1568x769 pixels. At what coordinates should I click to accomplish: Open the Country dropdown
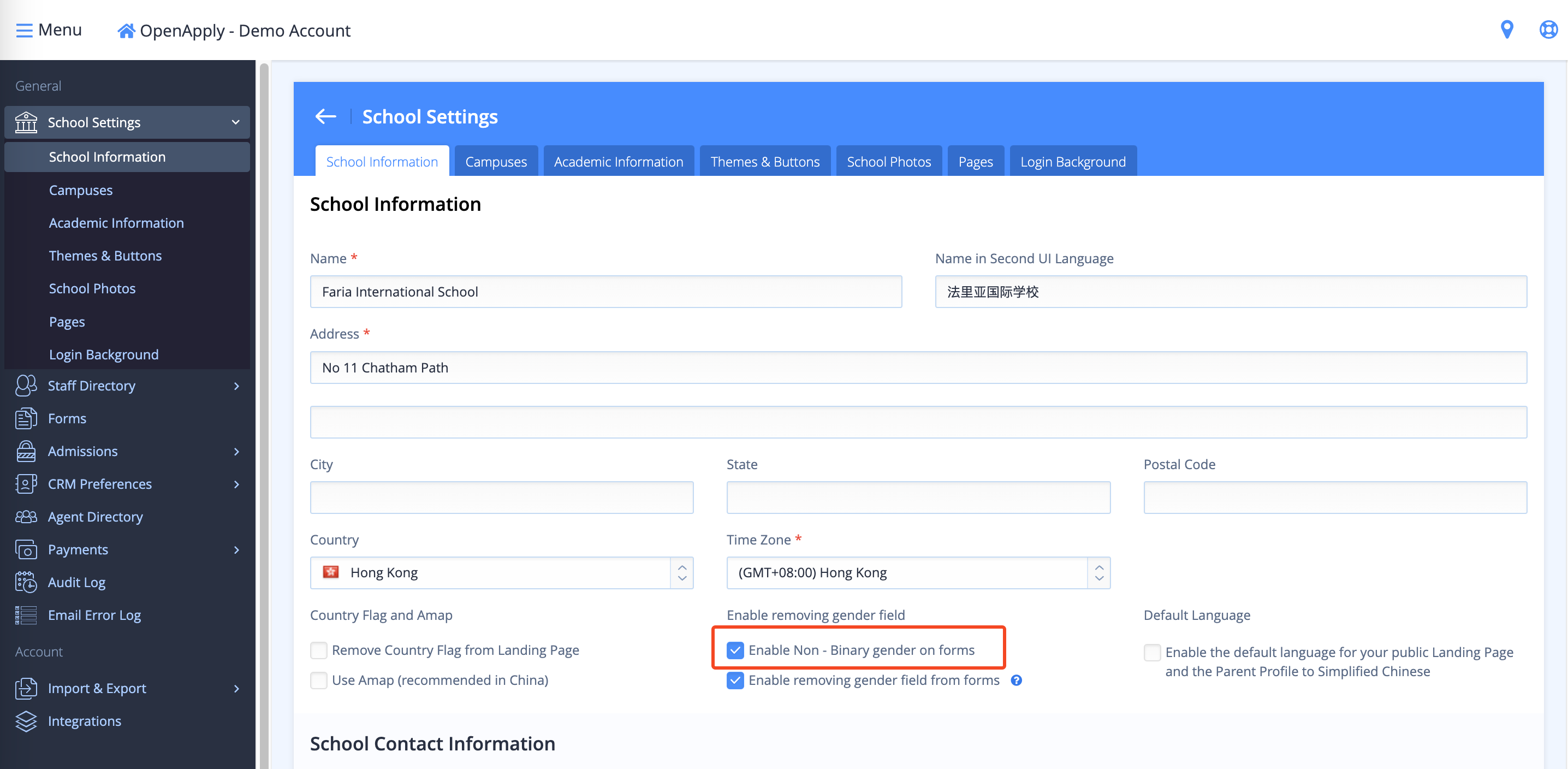coord(502,572)
